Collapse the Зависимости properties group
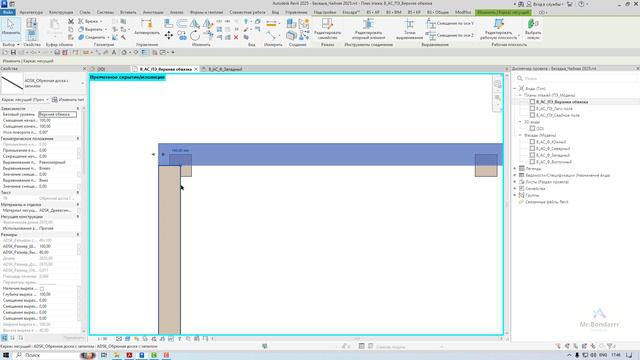The height and width of the screenshot is (360, 640). click(x=78, y=109)
